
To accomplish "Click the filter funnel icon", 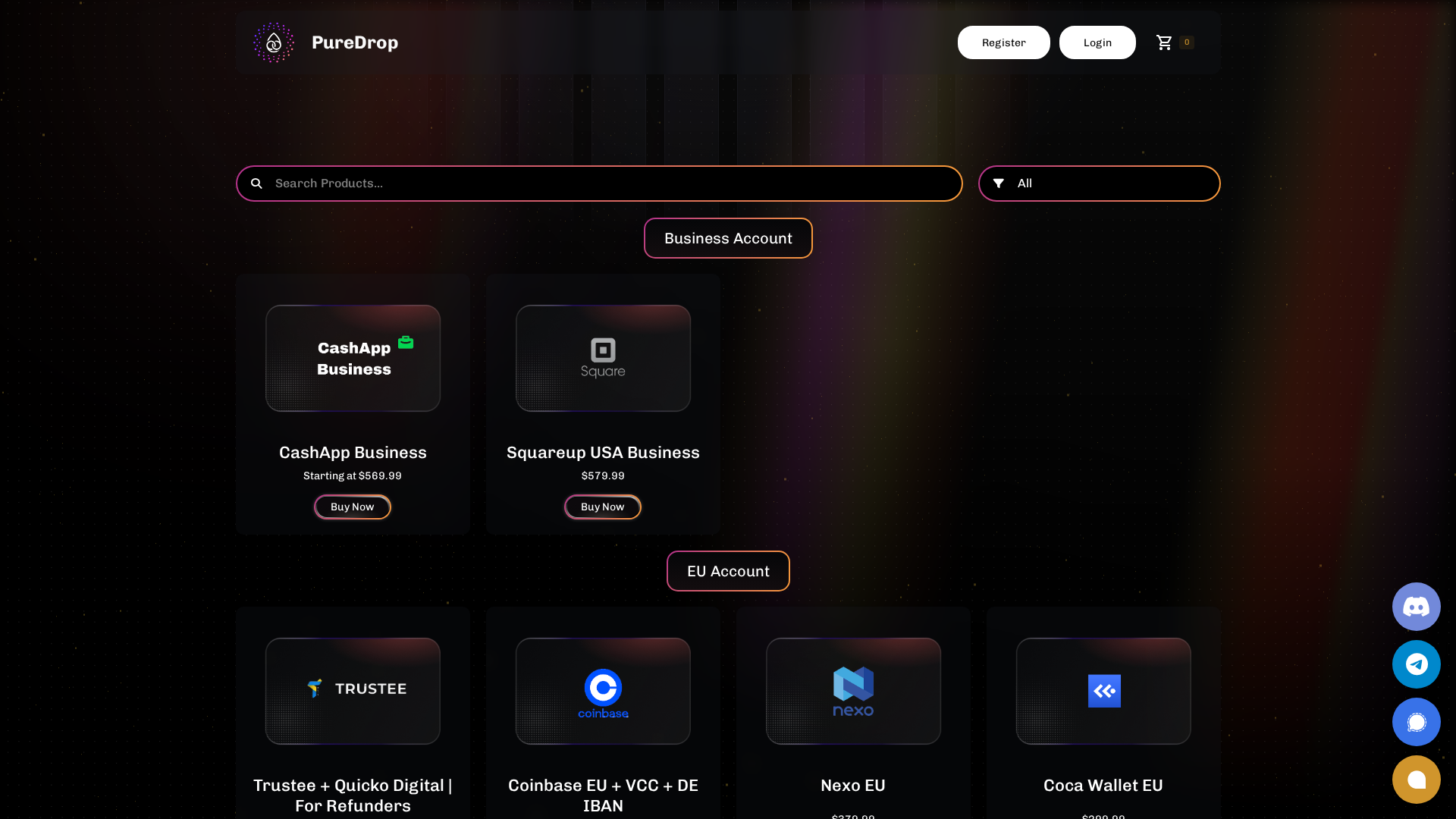I will tap(999, 184).
